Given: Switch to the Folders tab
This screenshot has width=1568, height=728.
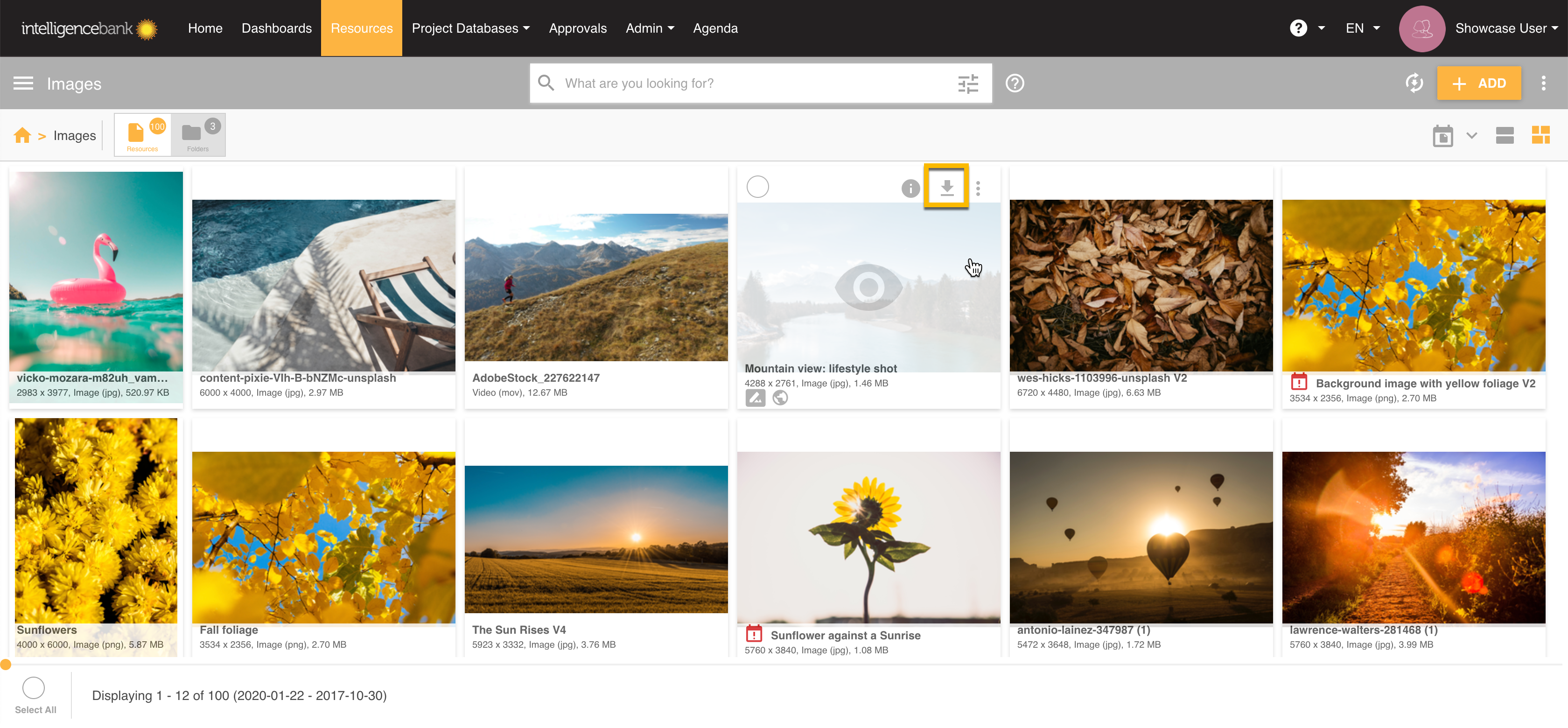Looking at the screenshot, I should click(198, 135).
